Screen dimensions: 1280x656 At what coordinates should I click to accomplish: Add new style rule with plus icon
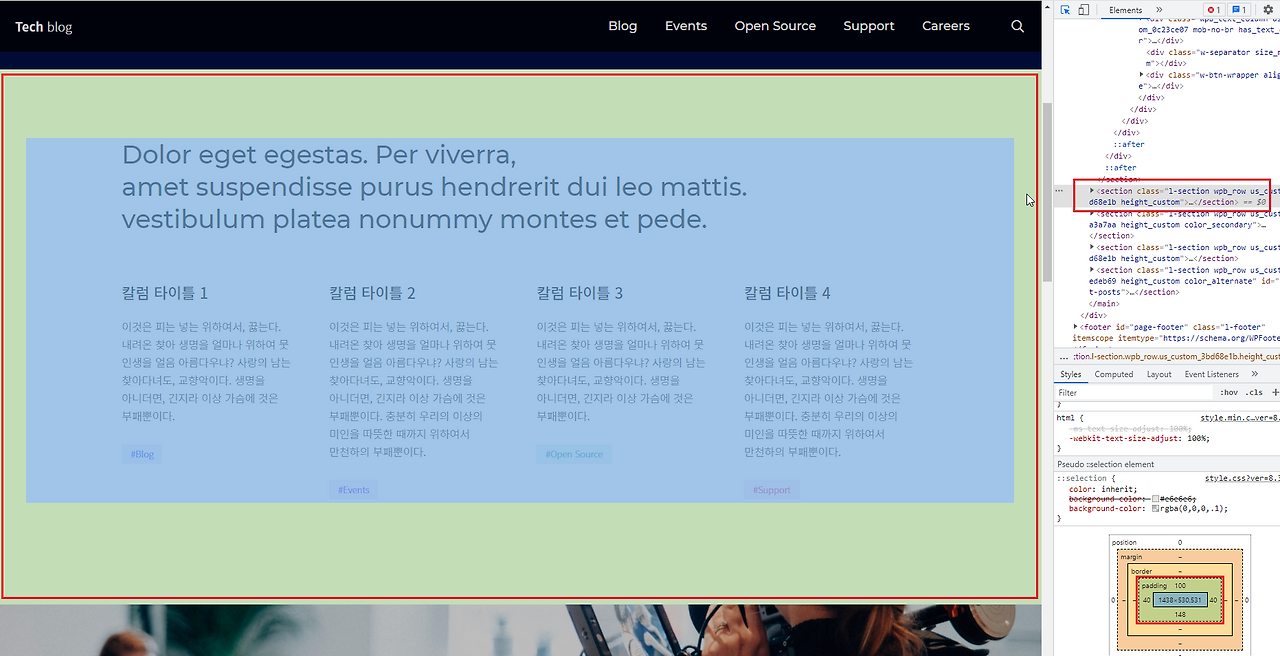(1275, 392)
